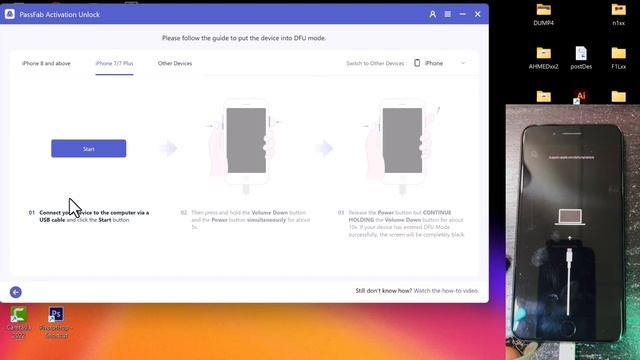Image resolution: width=640 pixels, height=360 pixels.
Task: Click the PassFab app logo icon
Action: (10, 14)
